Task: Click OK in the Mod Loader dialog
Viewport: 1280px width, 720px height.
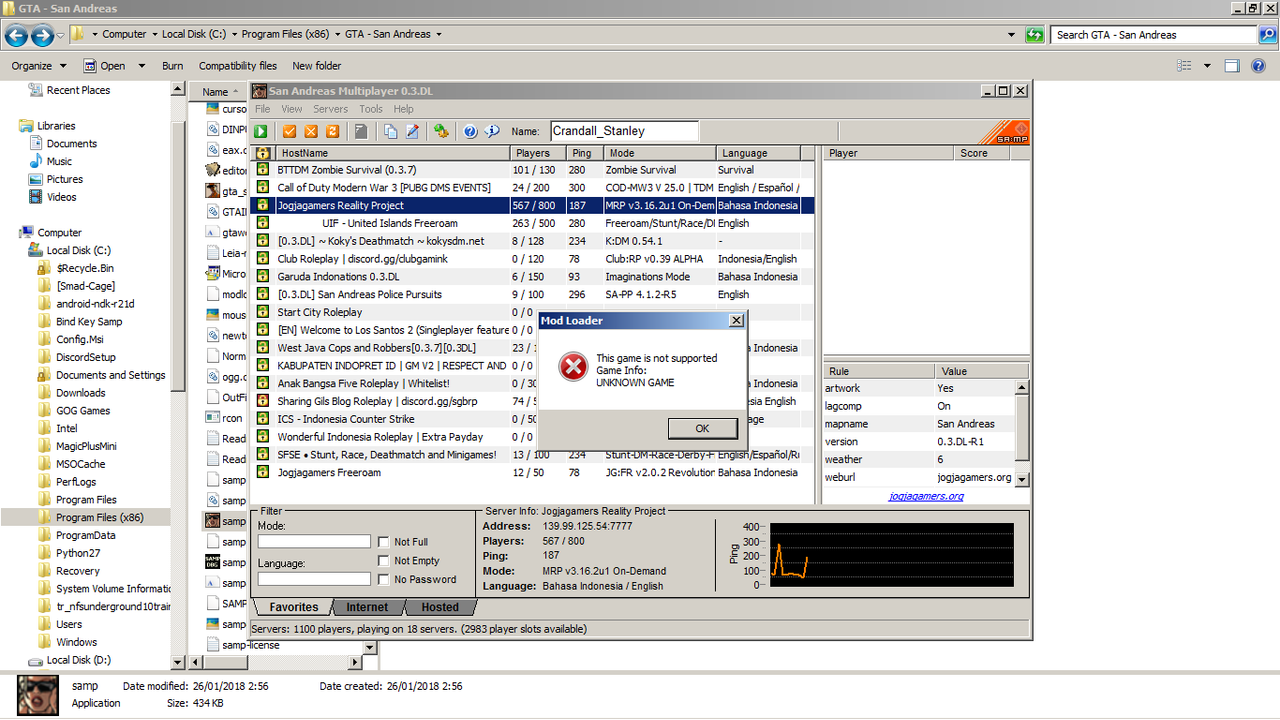Action: coord(702,428)
